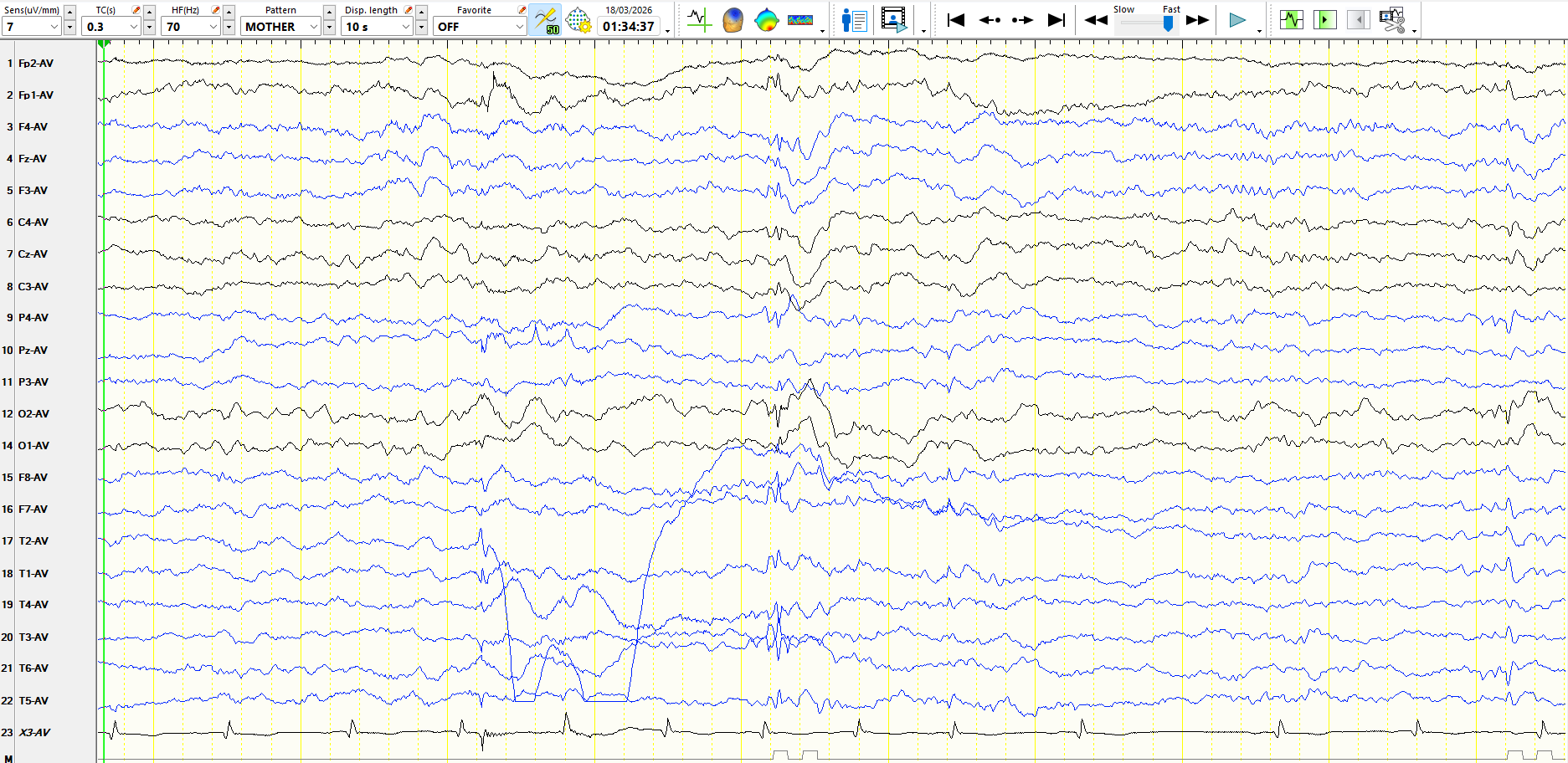Activate the waveform cursor measurement tool
This screenshot has width=1568, height=763.
tap(699, 20)
